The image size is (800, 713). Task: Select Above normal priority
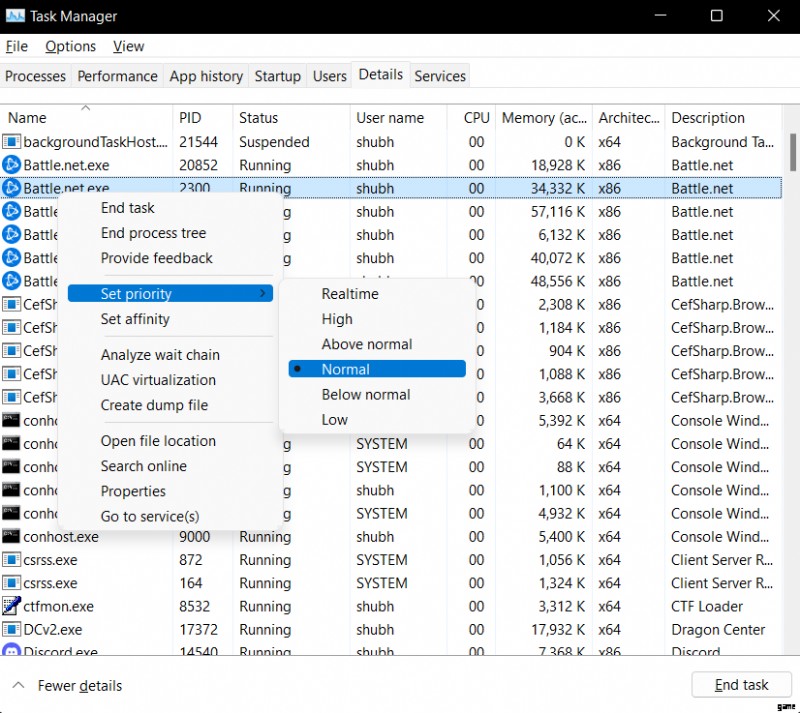coord(377,344)
